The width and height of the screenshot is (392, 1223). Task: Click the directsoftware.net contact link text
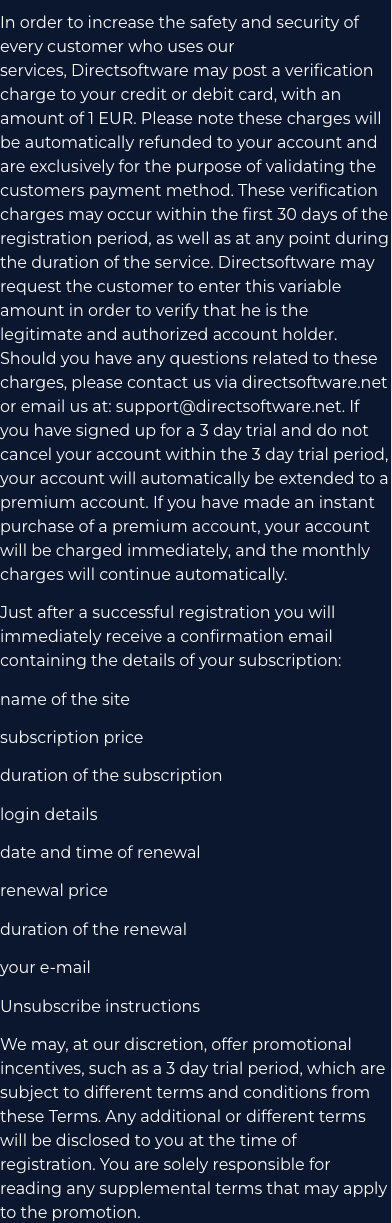(314, 382)
